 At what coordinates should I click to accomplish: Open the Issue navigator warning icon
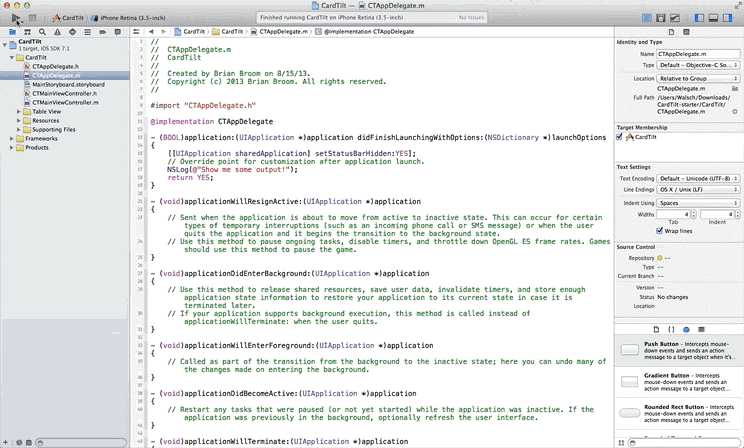click(x=57, y=32)
